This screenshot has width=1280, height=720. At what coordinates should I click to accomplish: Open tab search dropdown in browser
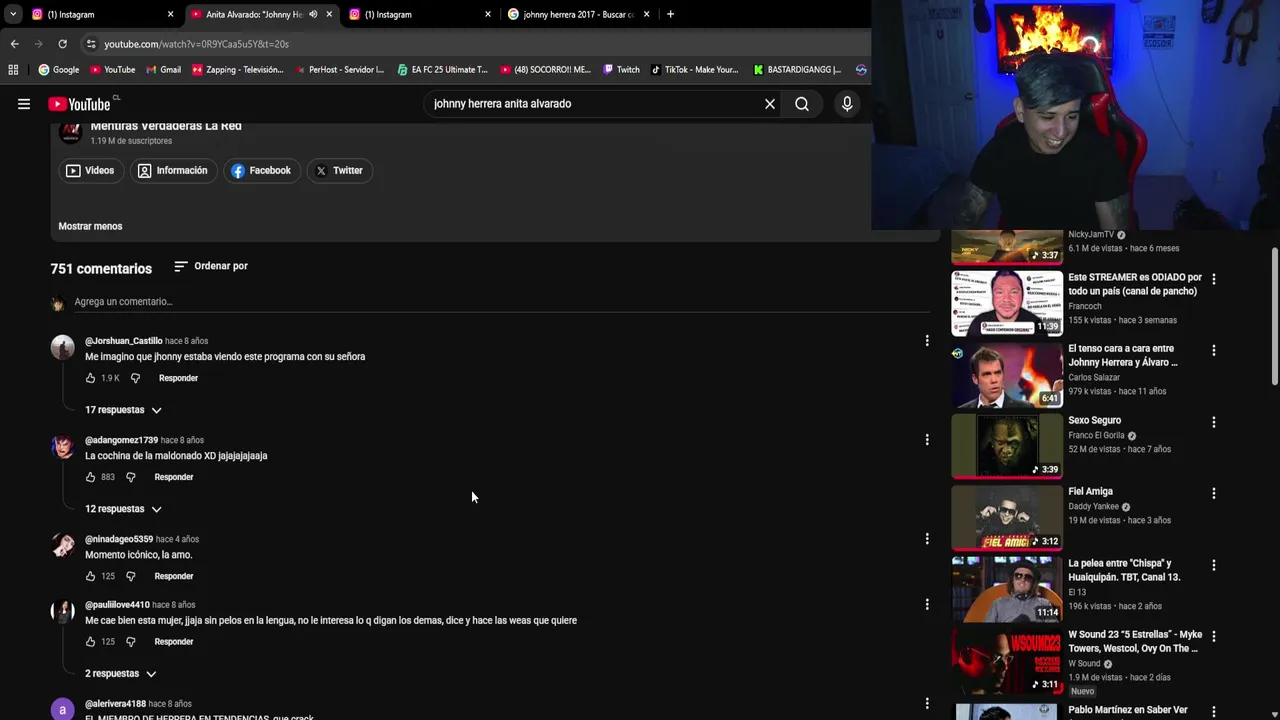point(13,14)
